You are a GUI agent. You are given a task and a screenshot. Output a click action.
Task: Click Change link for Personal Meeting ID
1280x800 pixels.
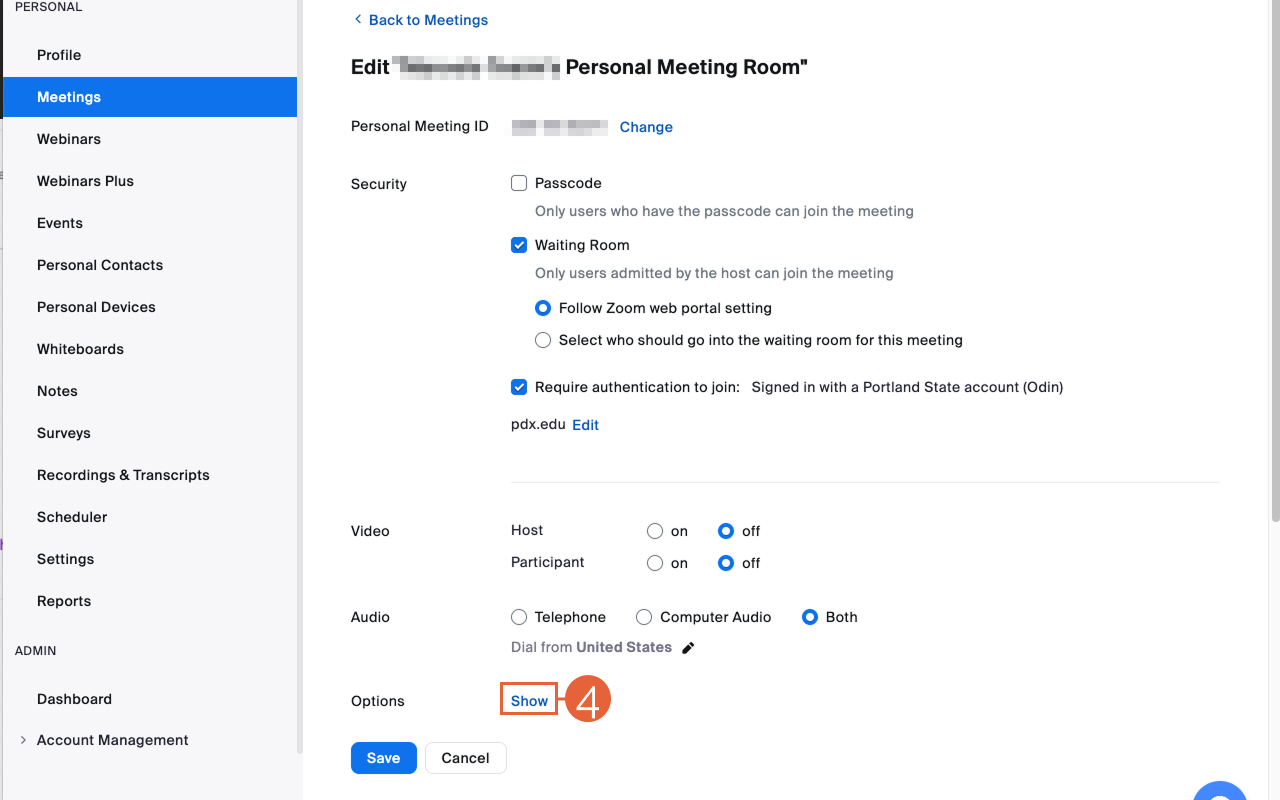click(646, 127)
